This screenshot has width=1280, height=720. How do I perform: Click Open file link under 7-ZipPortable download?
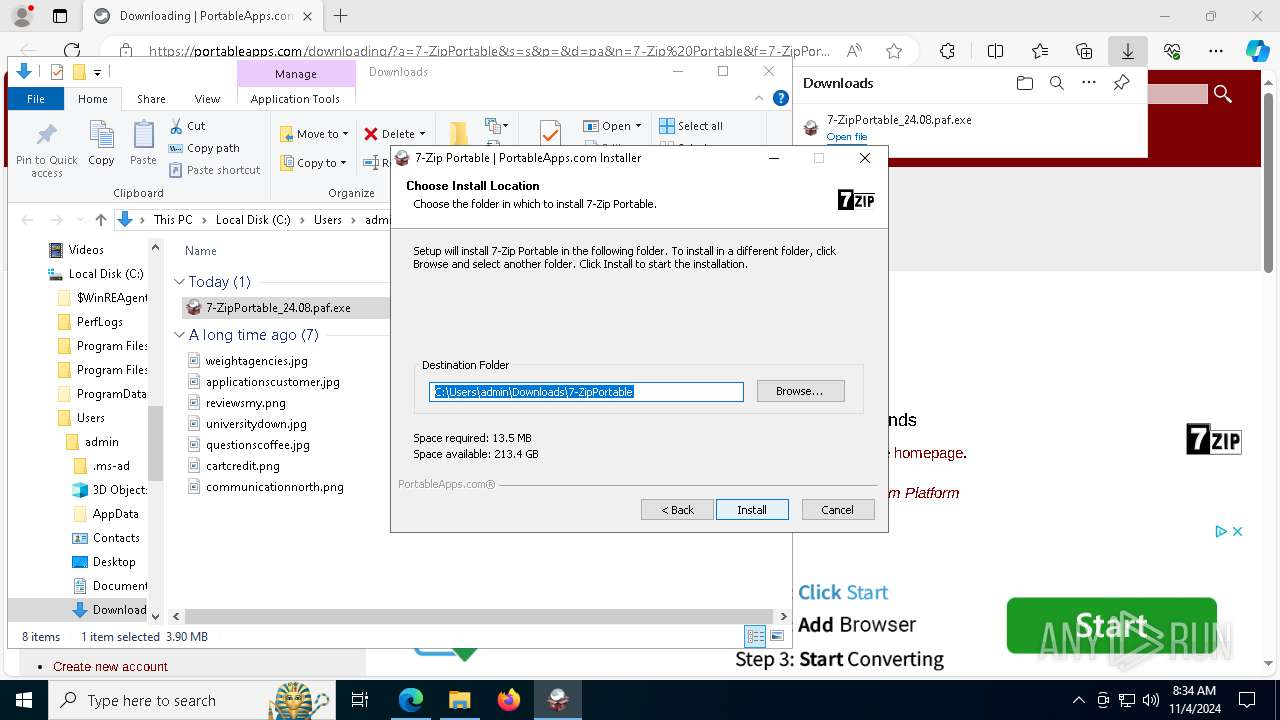coord(847,137)
